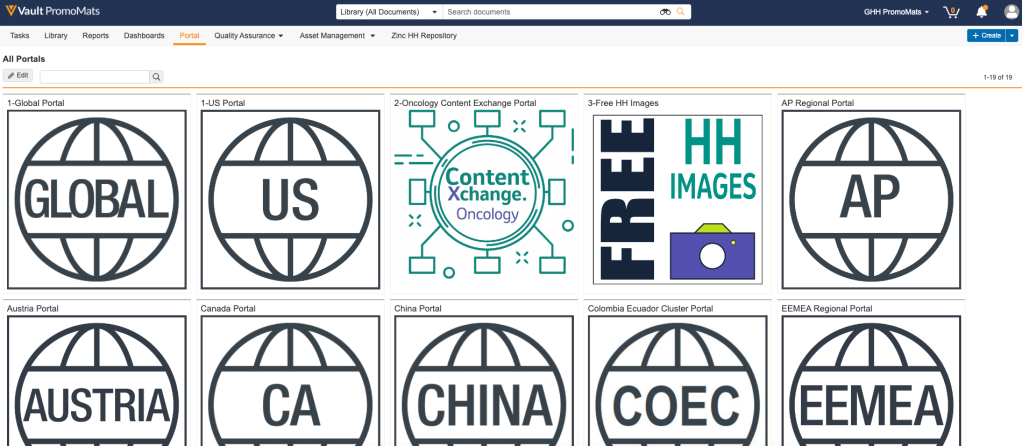This screenshot has width=1022, height=446.
Task: Open the EEMEA Regional Portal thumbnail
Action: click(x=871, y=381)
